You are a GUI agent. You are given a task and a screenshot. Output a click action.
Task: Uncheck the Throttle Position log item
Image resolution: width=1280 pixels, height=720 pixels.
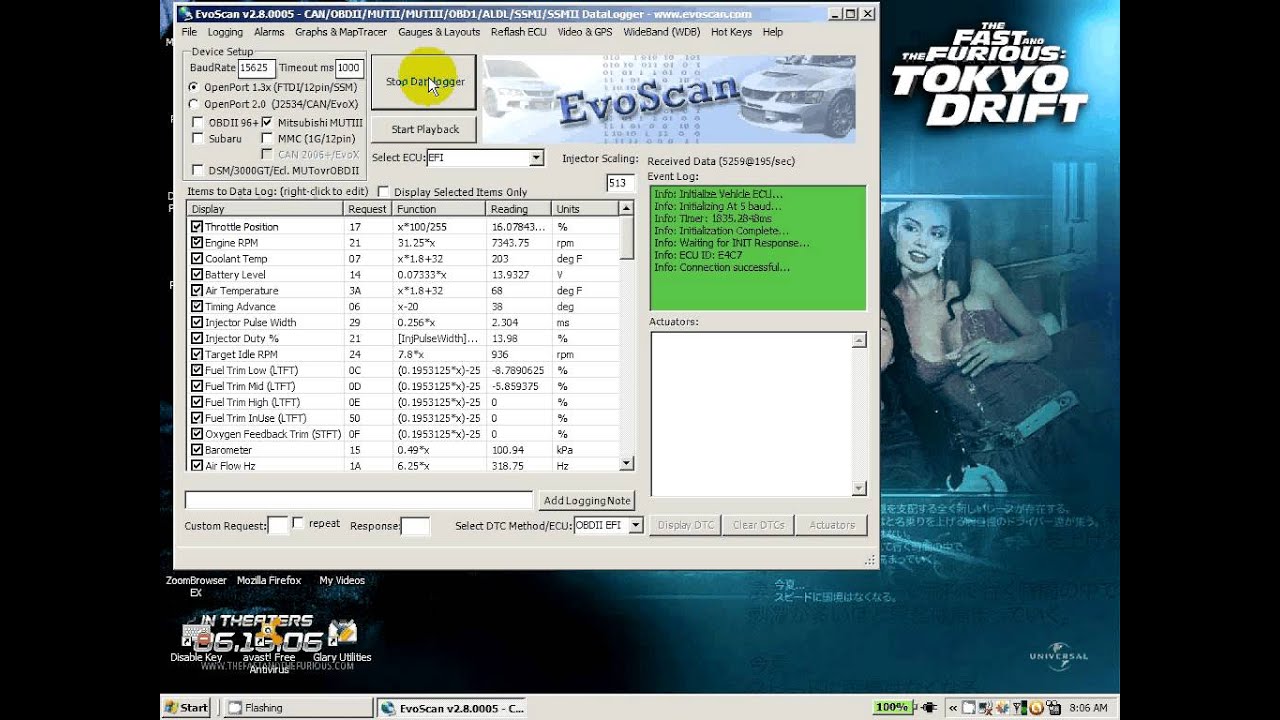tap(197, 227)
